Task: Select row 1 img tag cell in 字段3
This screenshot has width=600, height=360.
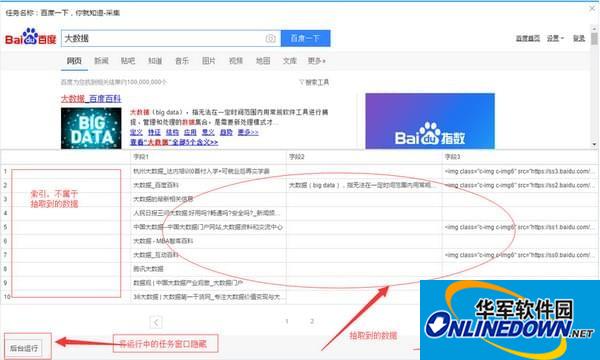Action: (520, 171)
